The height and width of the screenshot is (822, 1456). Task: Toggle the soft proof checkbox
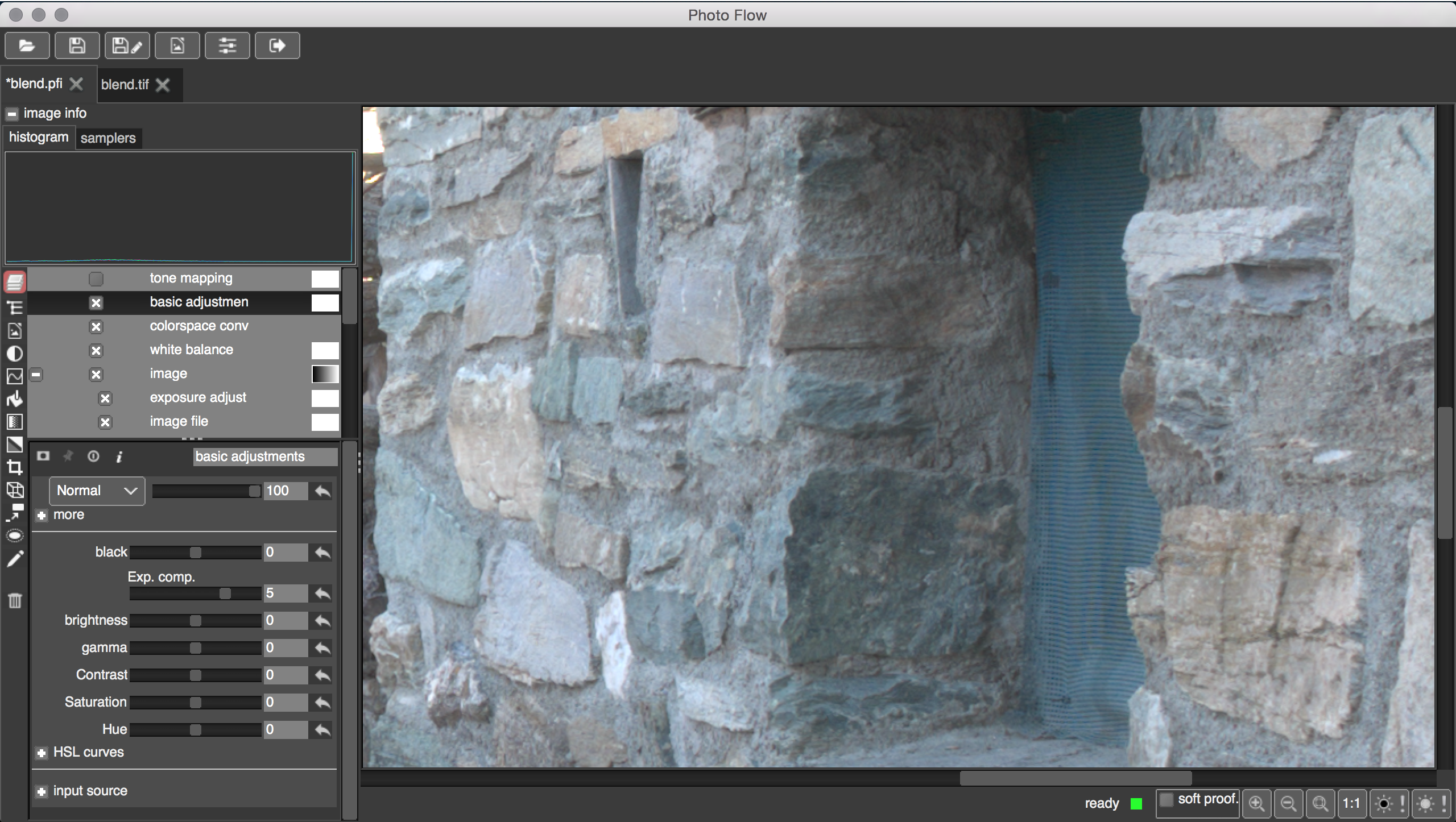1166,799
